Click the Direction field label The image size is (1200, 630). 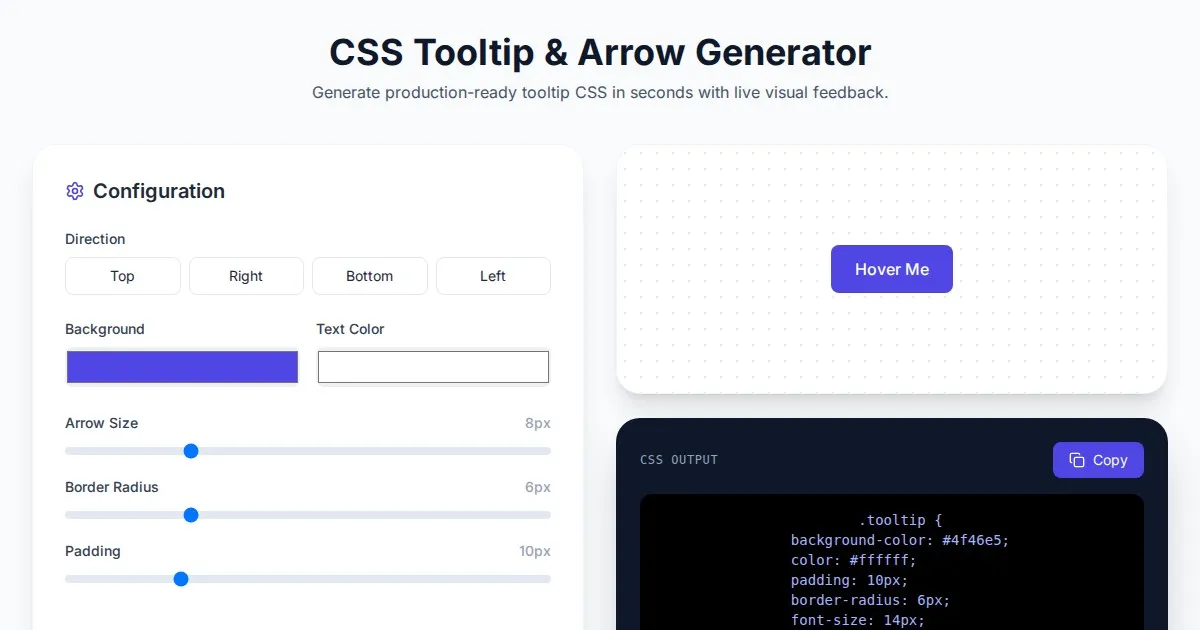(x=95, y=239)
